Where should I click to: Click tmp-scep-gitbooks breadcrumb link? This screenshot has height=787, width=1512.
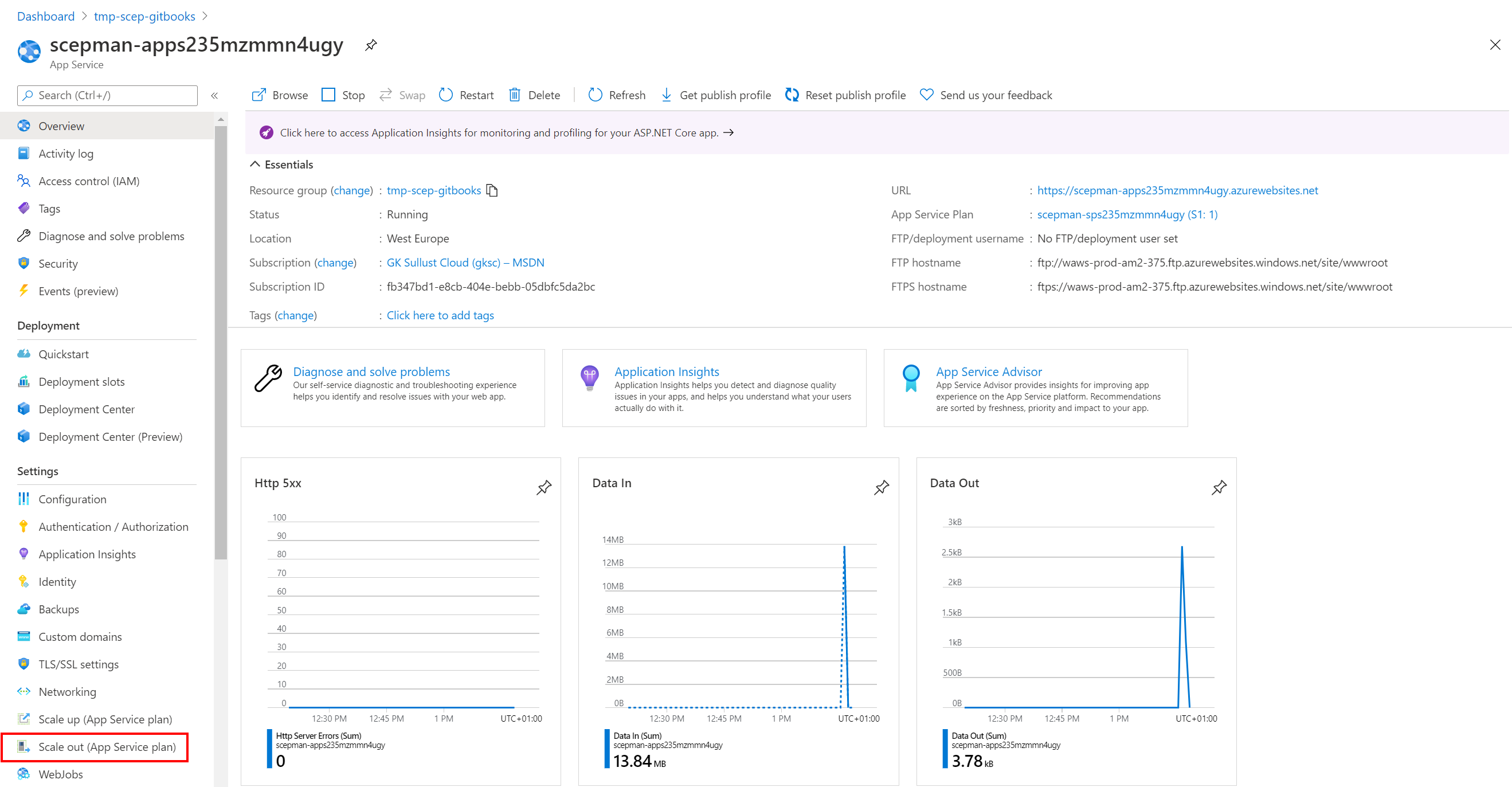[144, 17]
